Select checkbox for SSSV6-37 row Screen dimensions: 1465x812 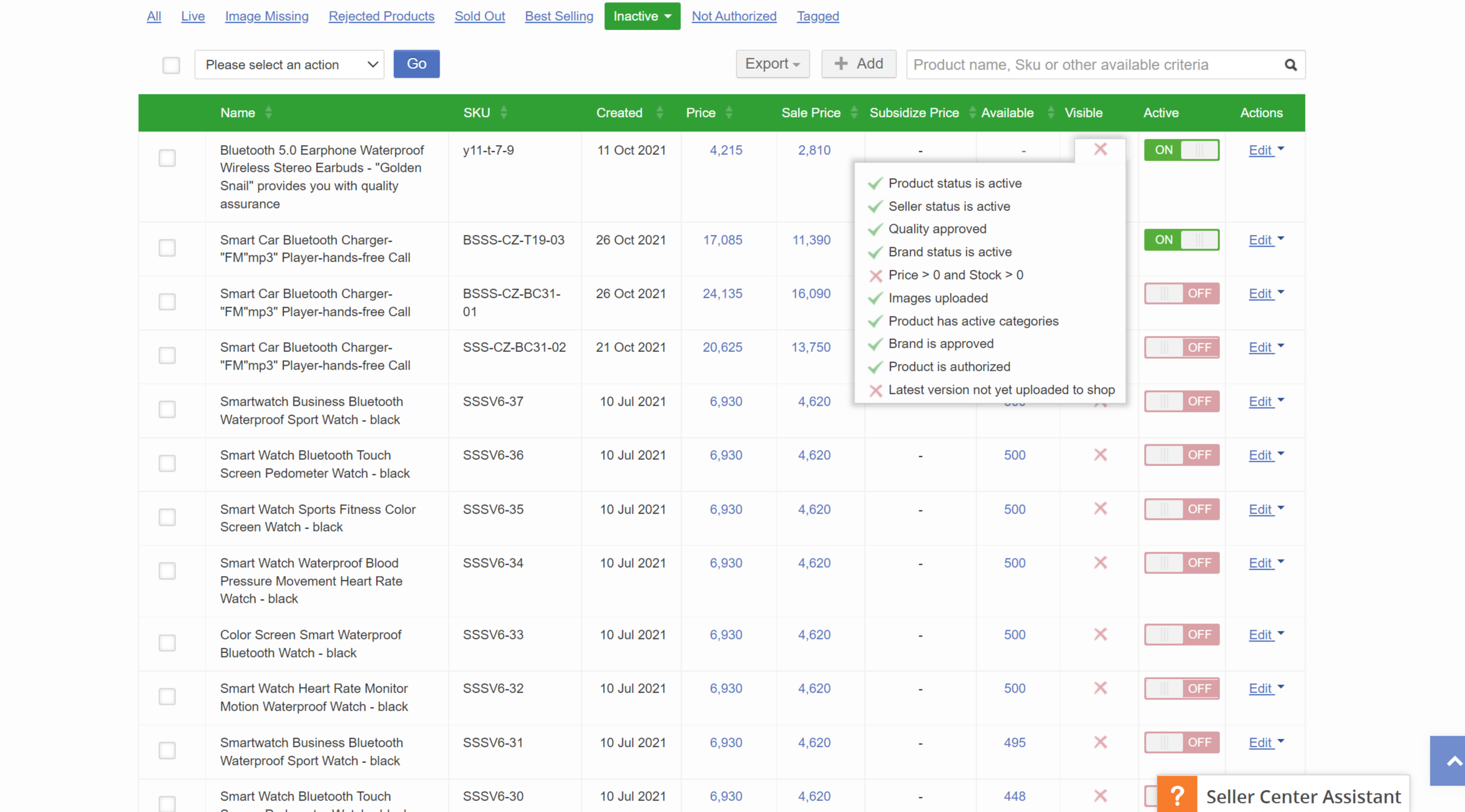(x=167, y=409)
